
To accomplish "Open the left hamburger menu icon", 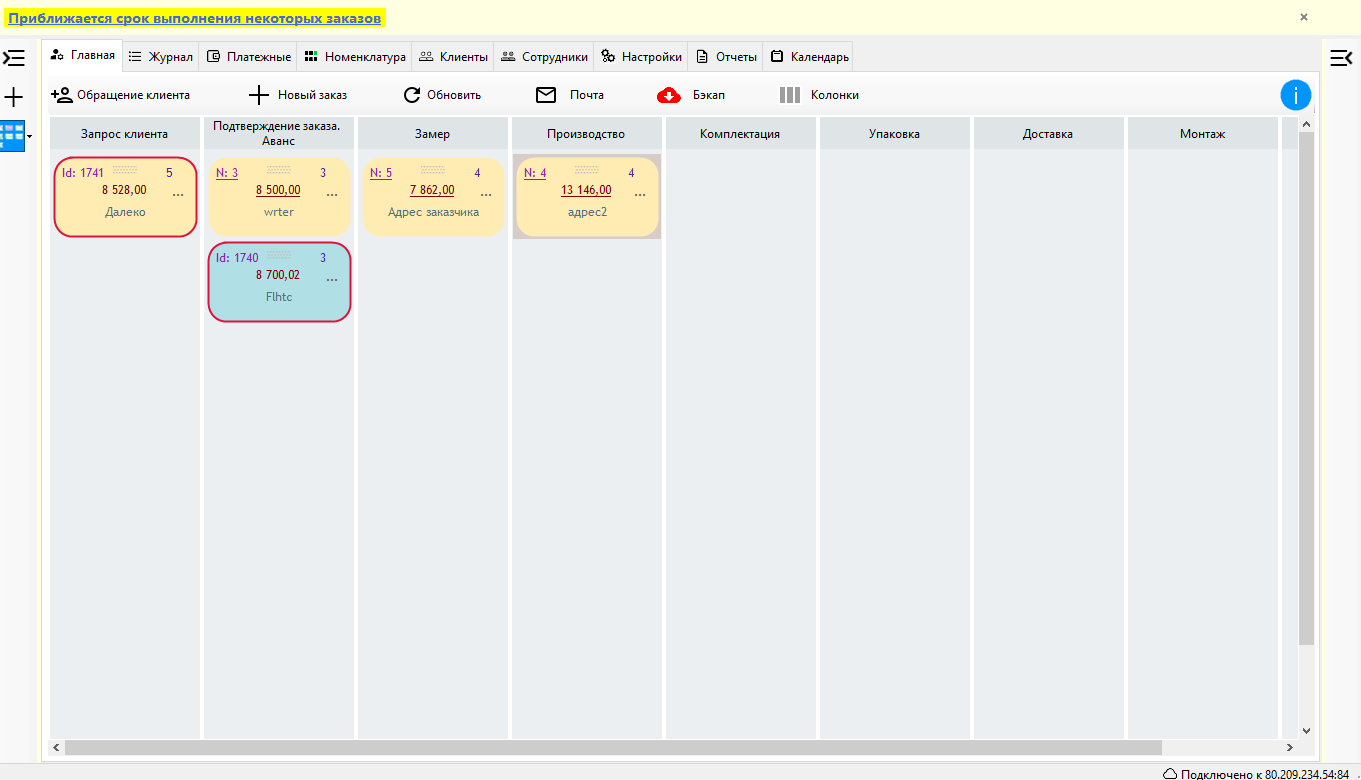I will pyautogui.click(x=14, y=58).
